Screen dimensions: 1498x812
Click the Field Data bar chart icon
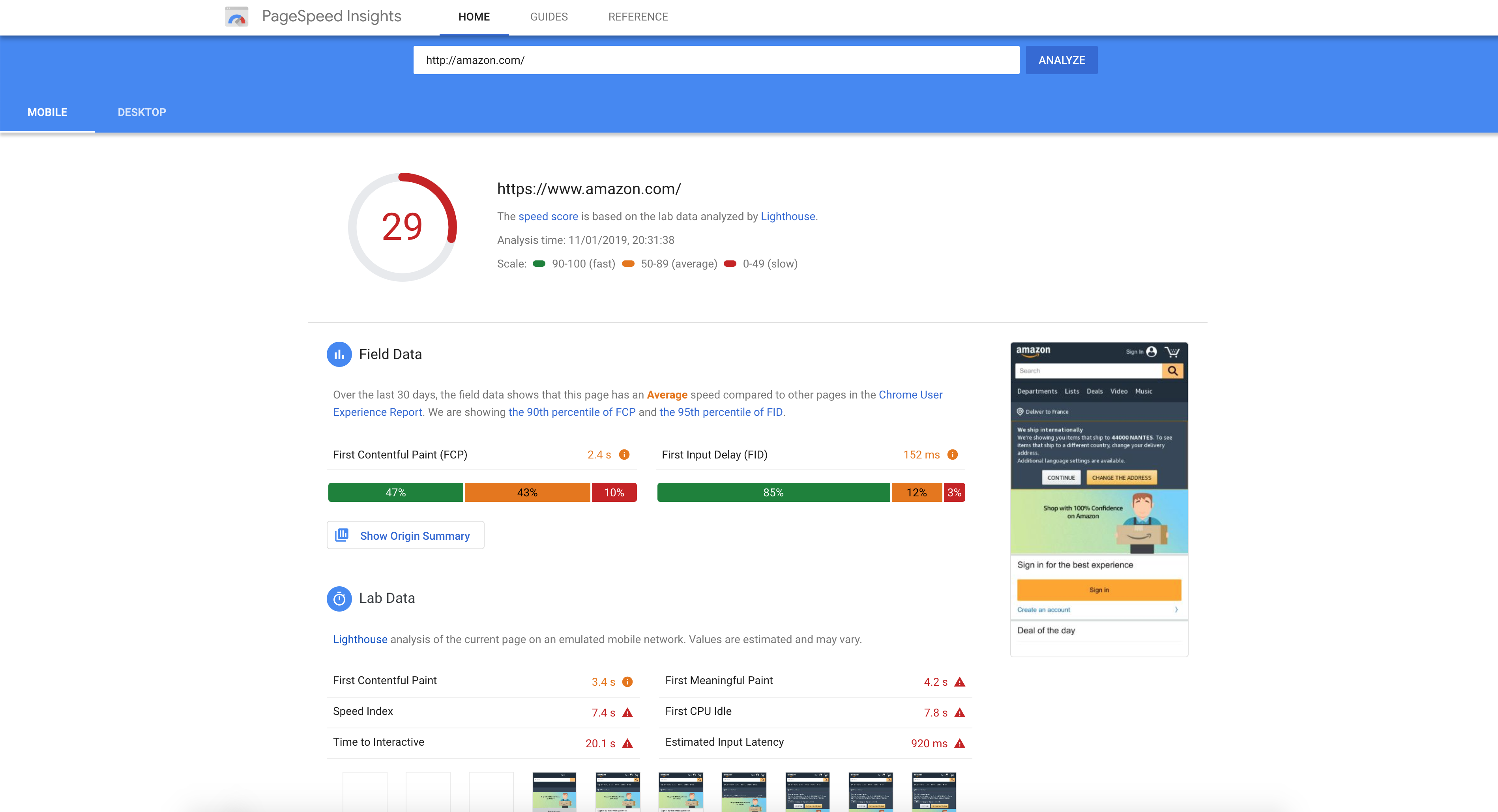click(x=339, y=354)
